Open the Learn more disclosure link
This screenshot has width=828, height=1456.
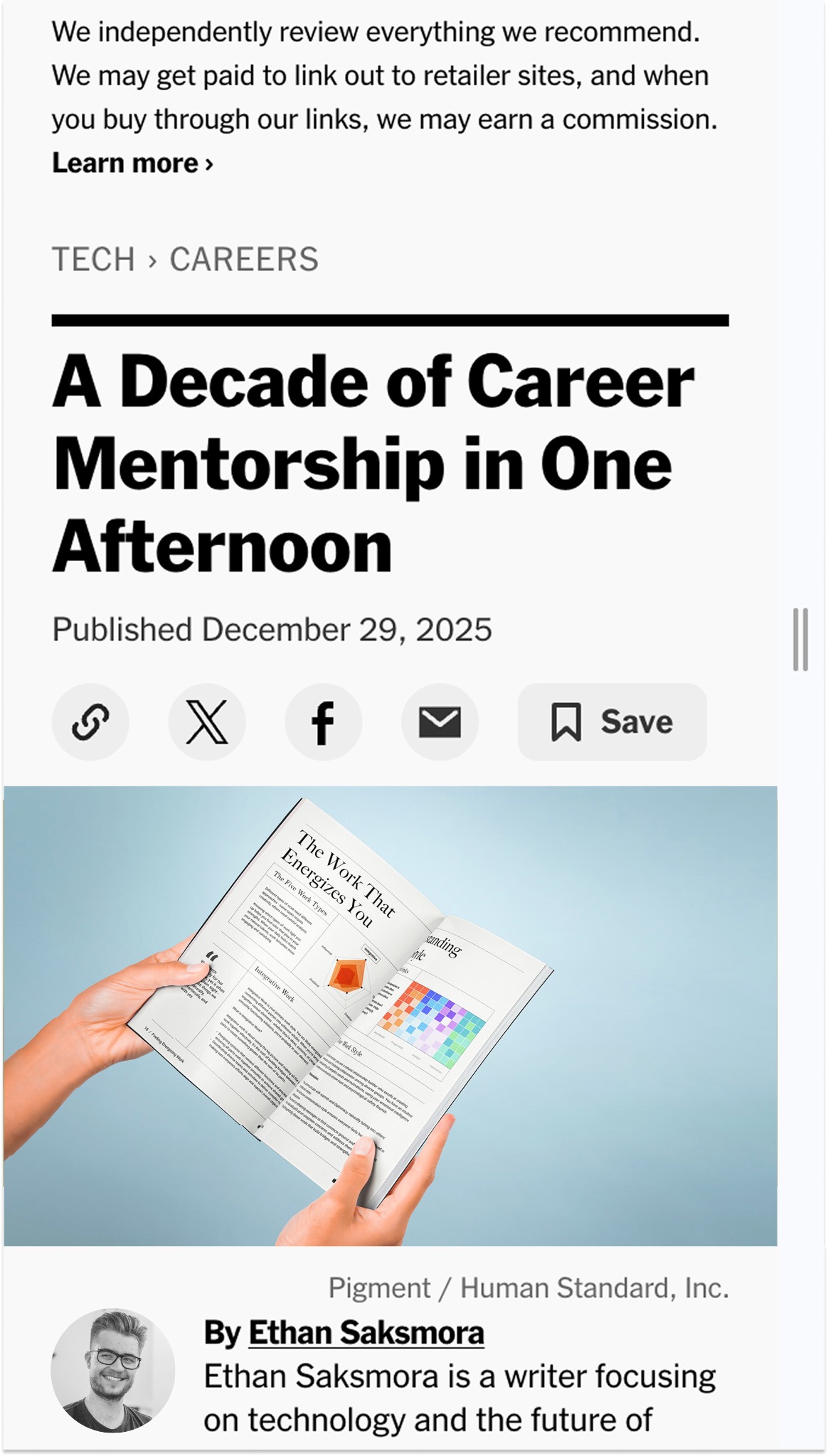tap(132, 164)
